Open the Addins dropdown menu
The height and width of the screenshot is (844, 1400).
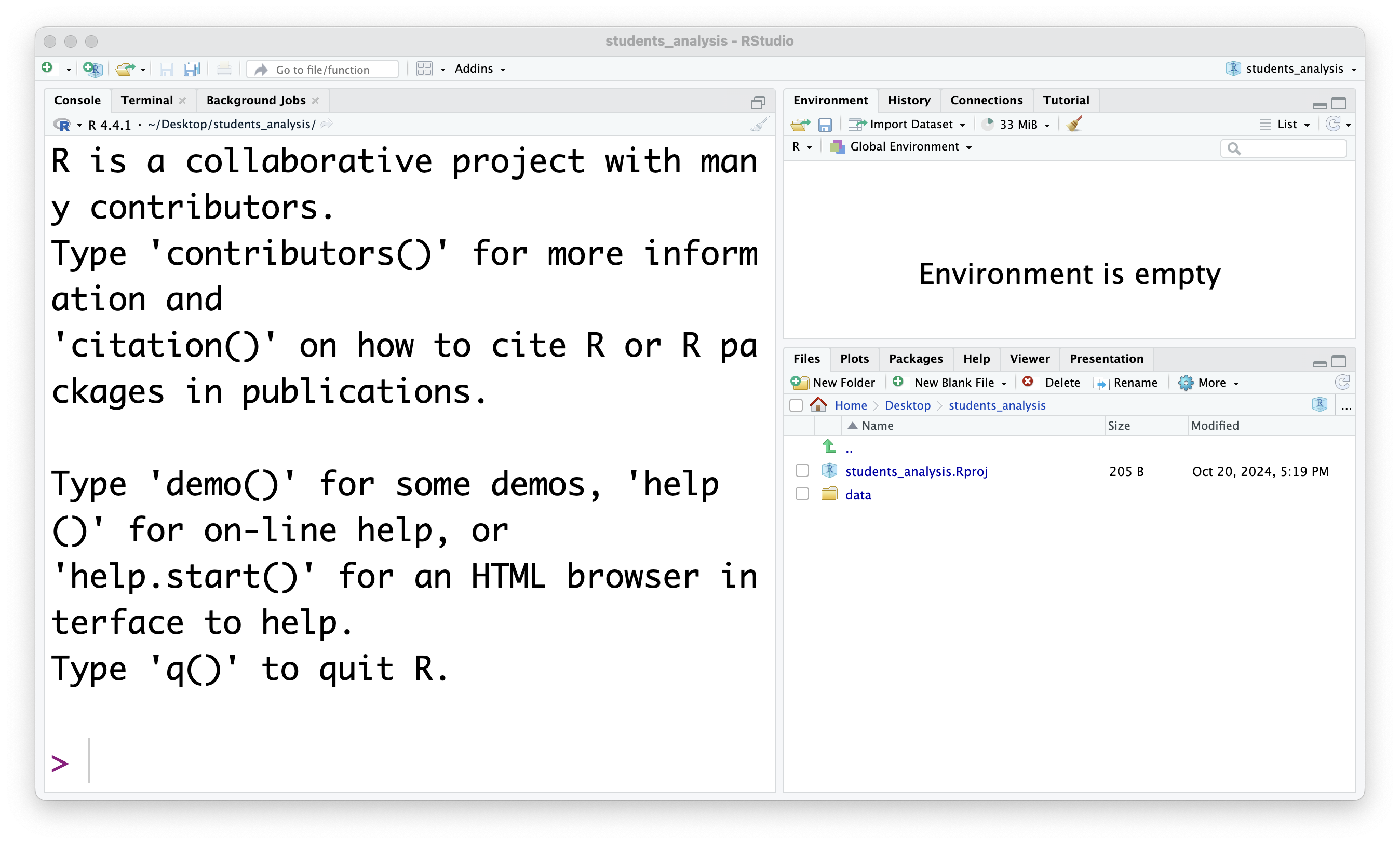479,69
